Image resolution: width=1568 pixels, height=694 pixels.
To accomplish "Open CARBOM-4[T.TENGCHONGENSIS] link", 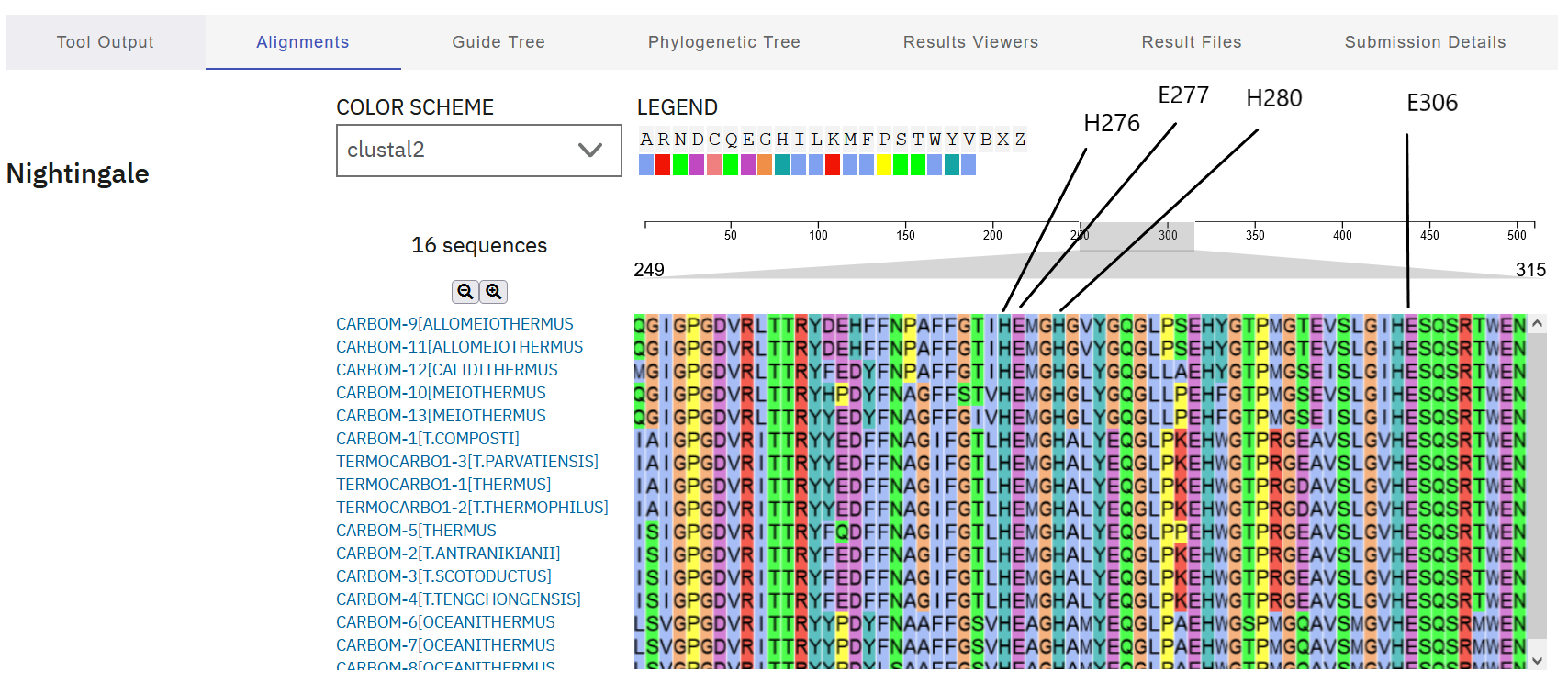I will tap(458, 599).
